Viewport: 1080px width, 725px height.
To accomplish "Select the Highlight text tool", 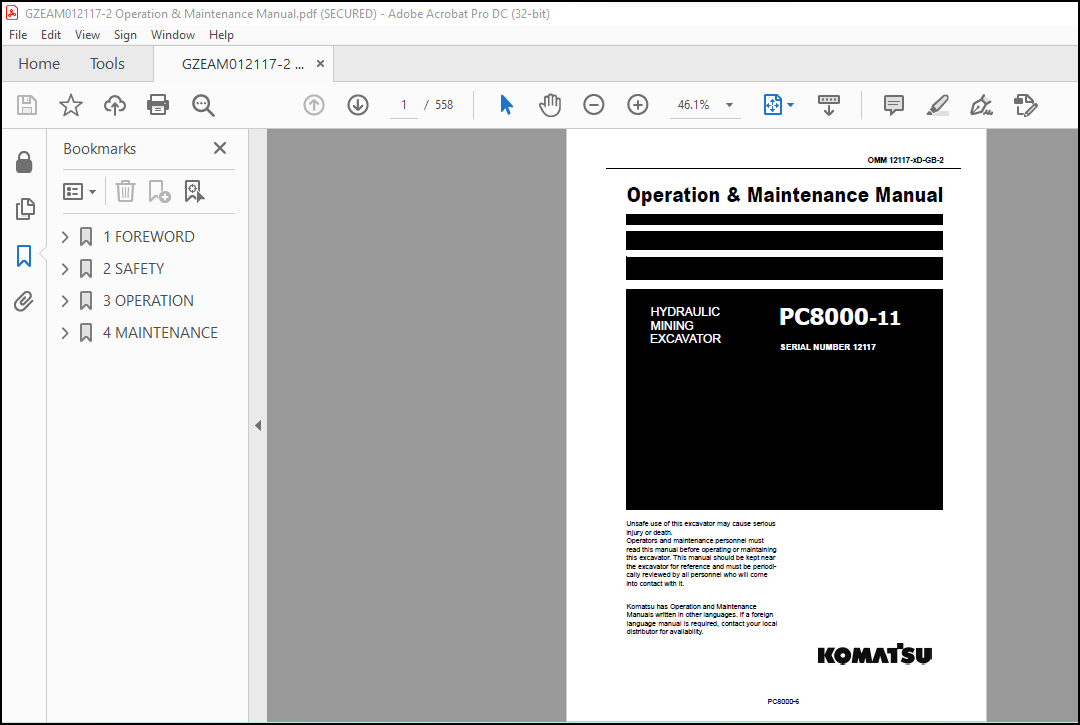I will click(937, 105).
